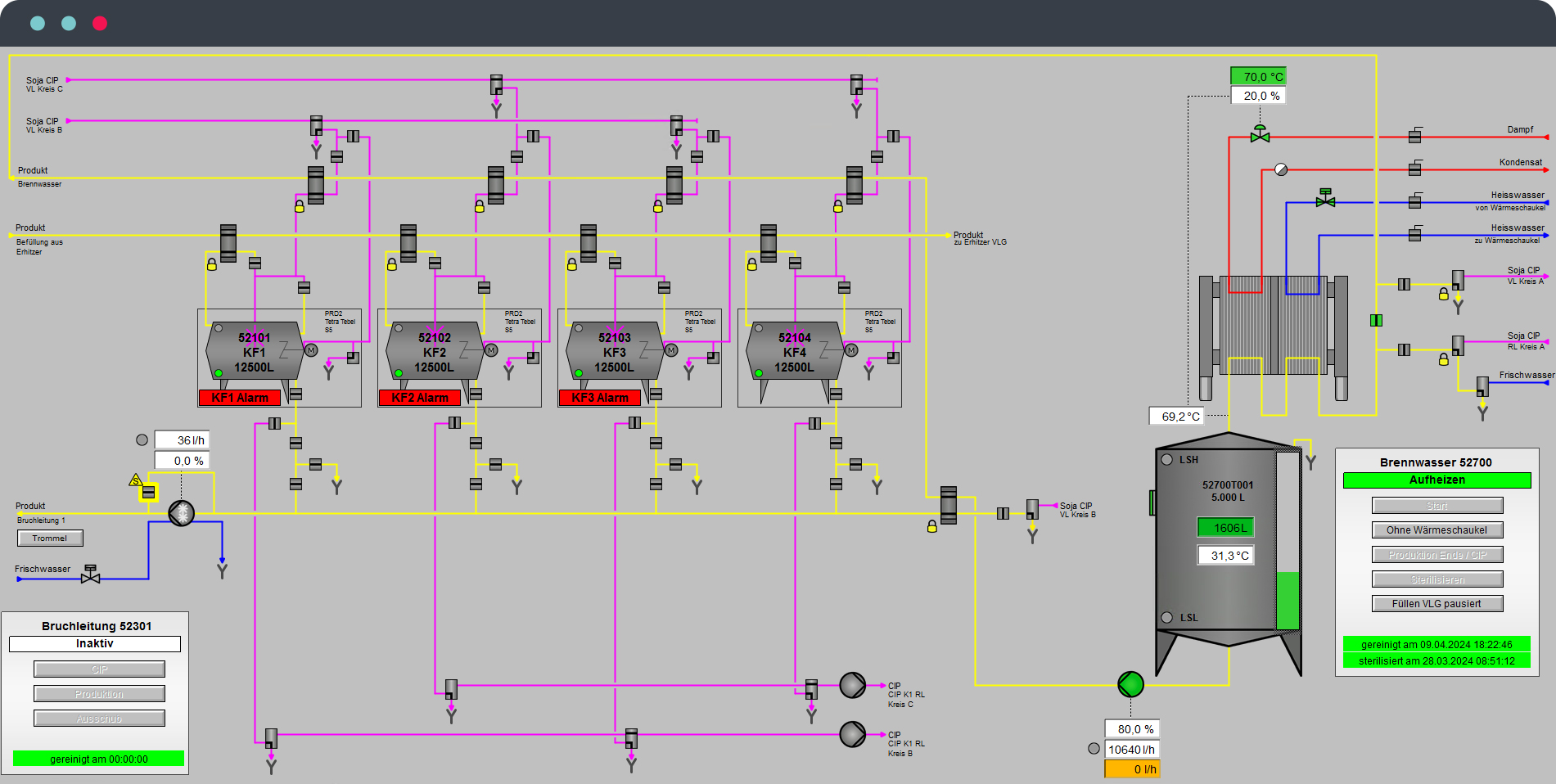The height and width of the screenshot is (784, 1556).
Task: Toggle the LSH level switch indicator
Action: pyautogui.click(x=1167, y=460)
